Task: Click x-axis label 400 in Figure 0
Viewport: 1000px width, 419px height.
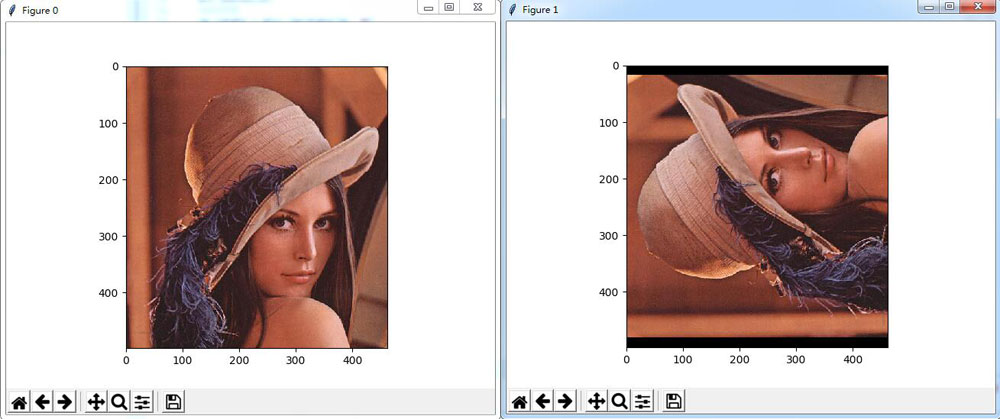Action: [353, 361]
